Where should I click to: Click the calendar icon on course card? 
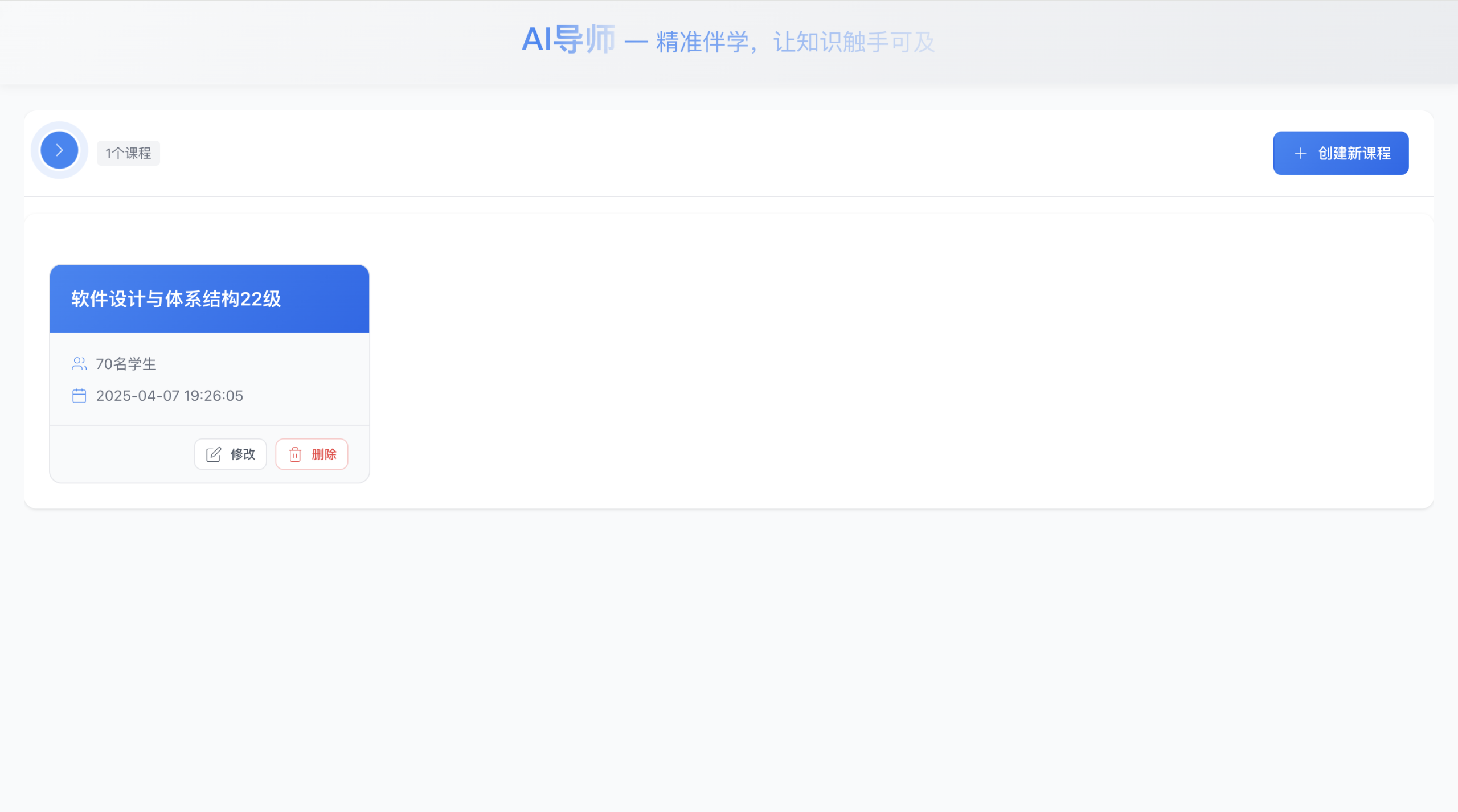(79, 396)
